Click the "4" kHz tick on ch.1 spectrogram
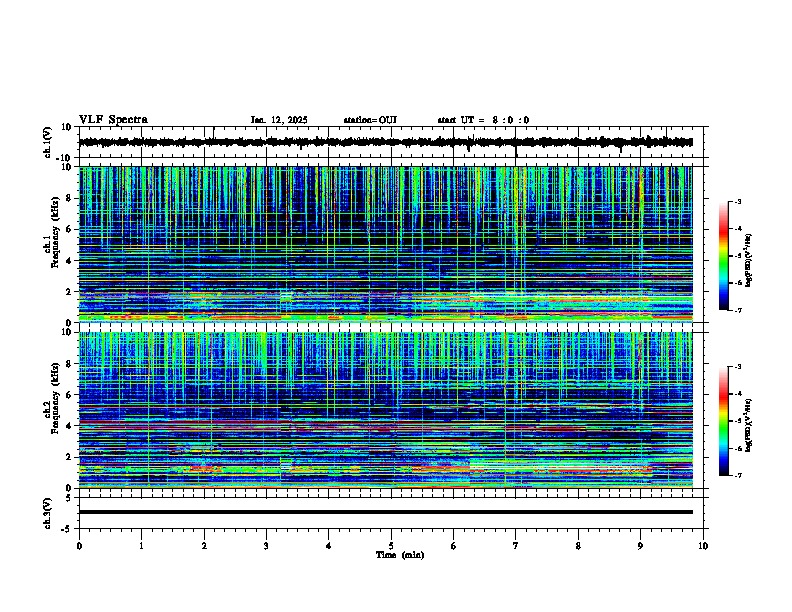Viewport: 792px width, 612px height. click(69, 261)
